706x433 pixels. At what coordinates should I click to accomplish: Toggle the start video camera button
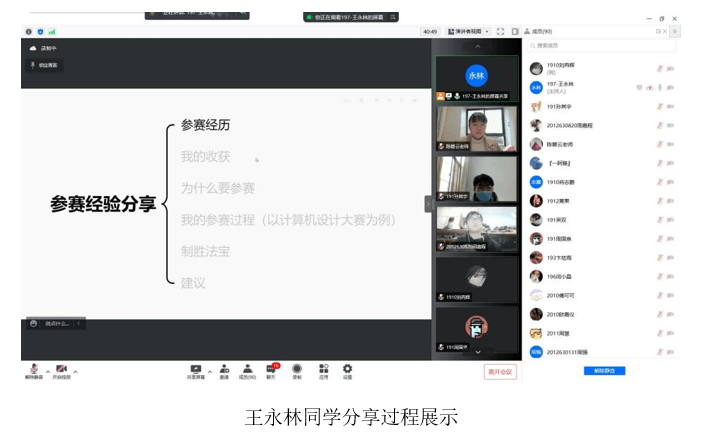pos(62,369)
